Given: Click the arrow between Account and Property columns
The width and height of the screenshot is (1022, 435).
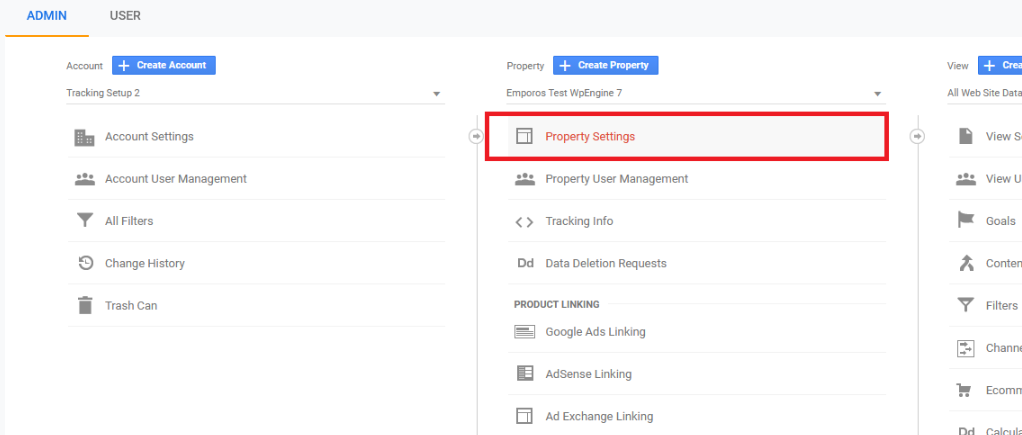Looking at the screenshot, I should [x=476, y=137].
